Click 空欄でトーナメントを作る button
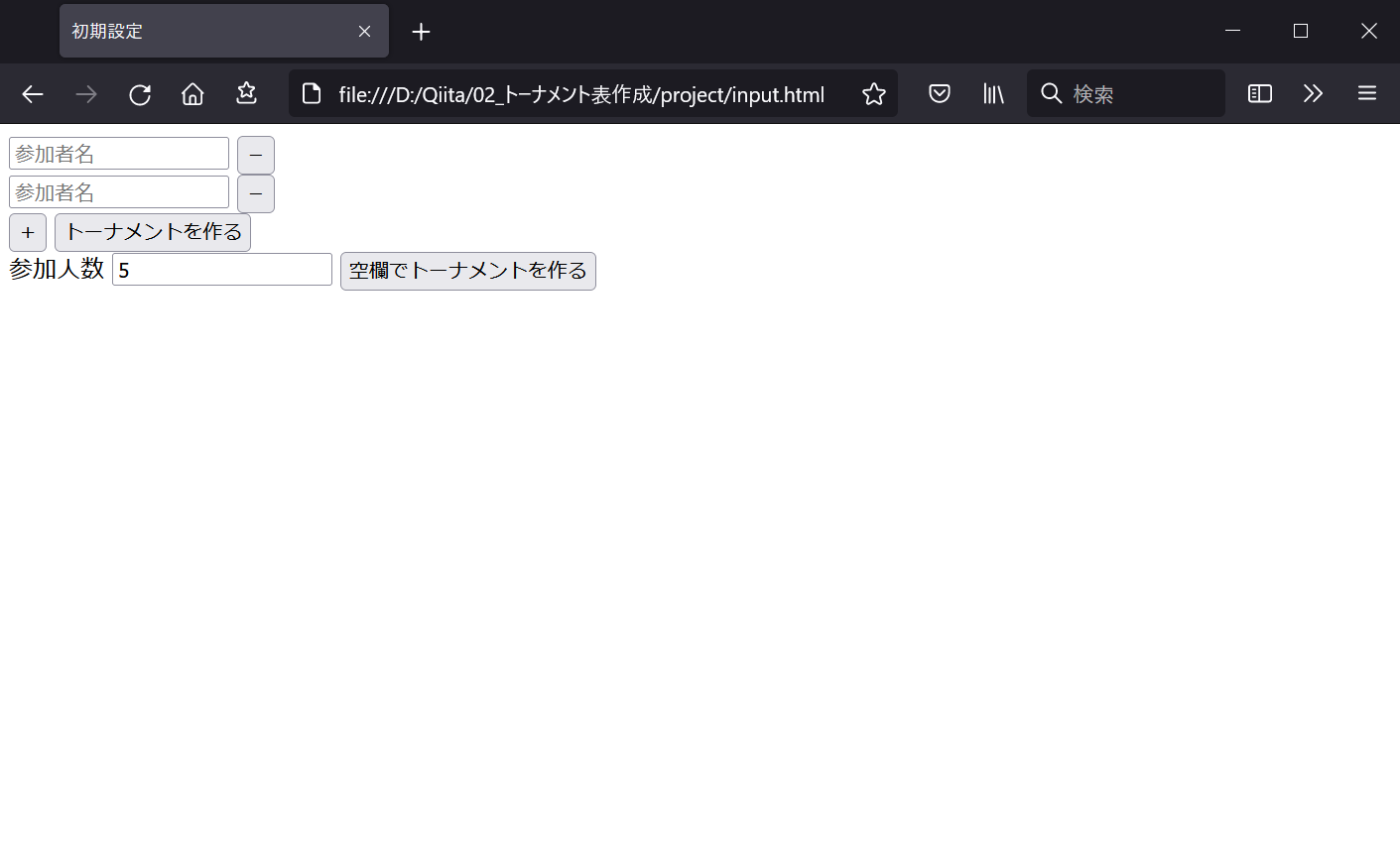The image size is (1400, 845). [467, 271]
